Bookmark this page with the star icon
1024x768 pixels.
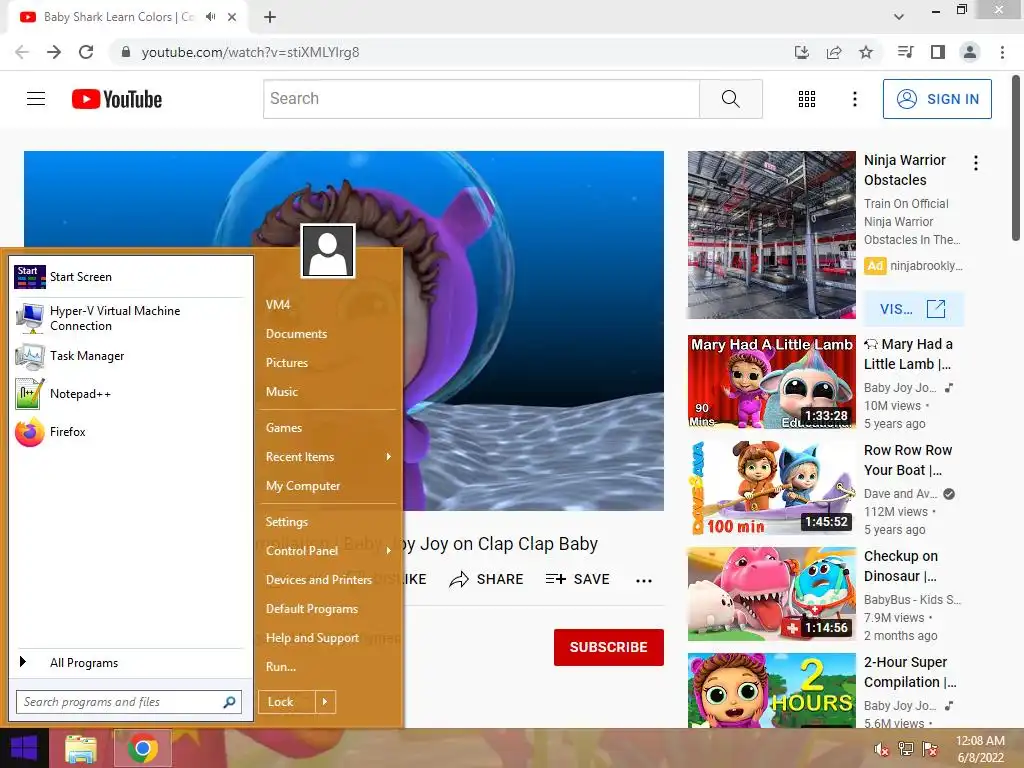866,52
